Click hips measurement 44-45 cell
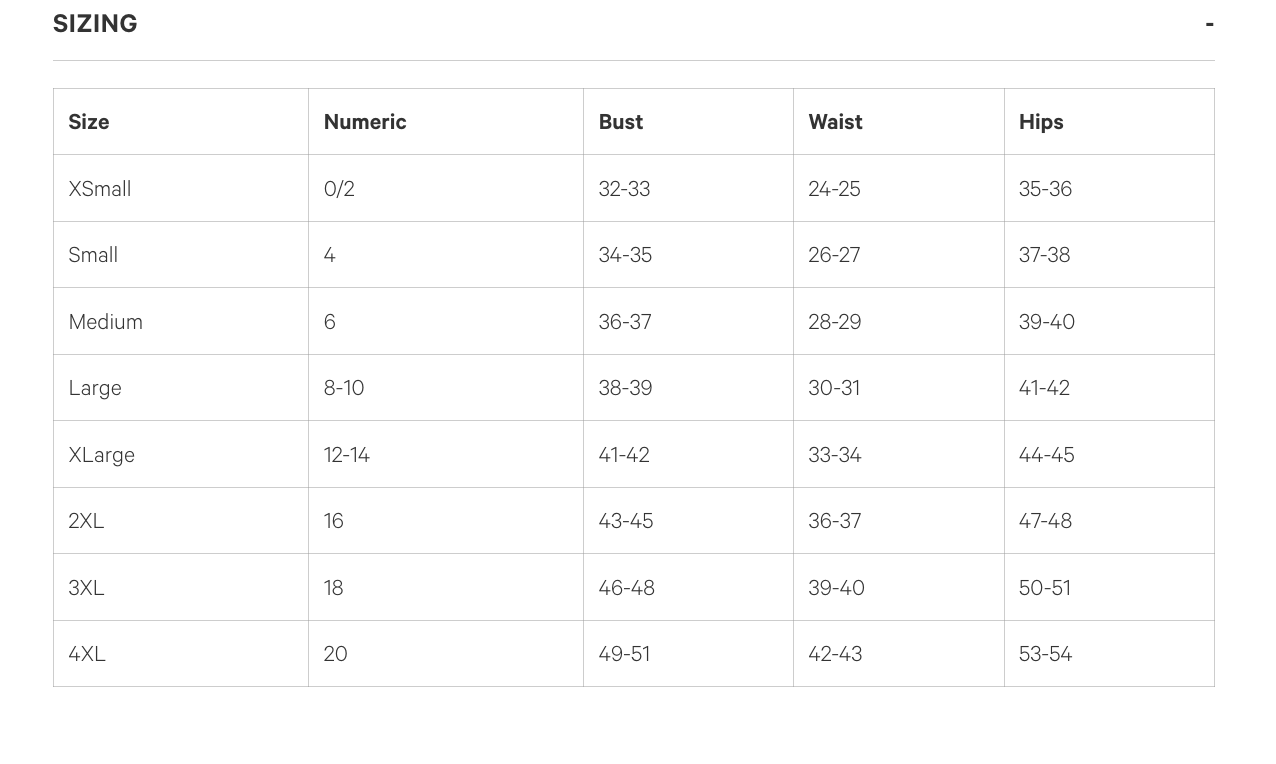 (1046, 455)
